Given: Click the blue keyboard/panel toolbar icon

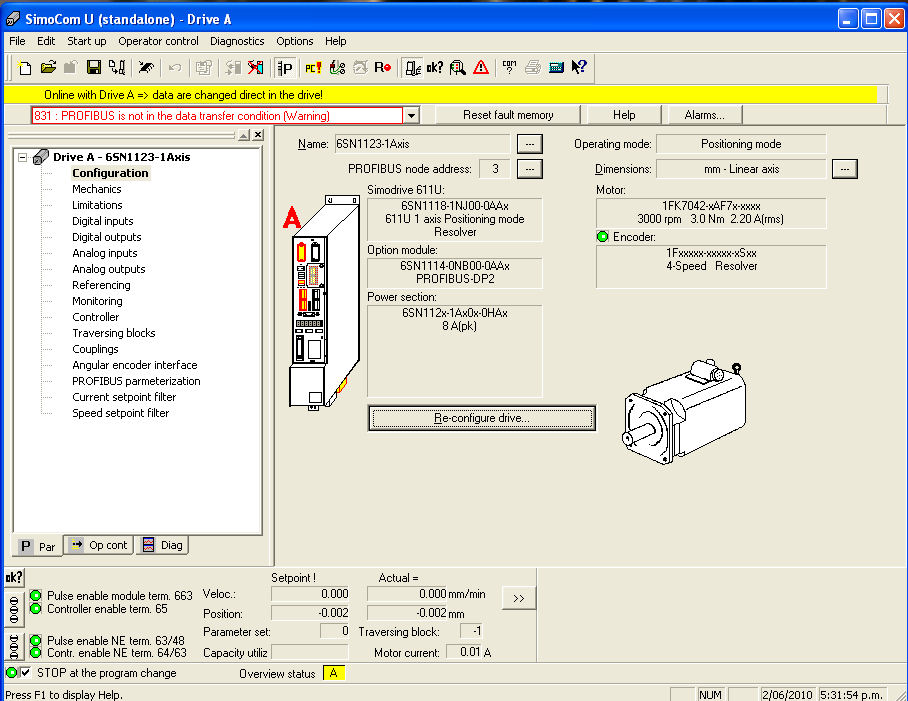Looking at the screenshot, I should click(556, 68).
